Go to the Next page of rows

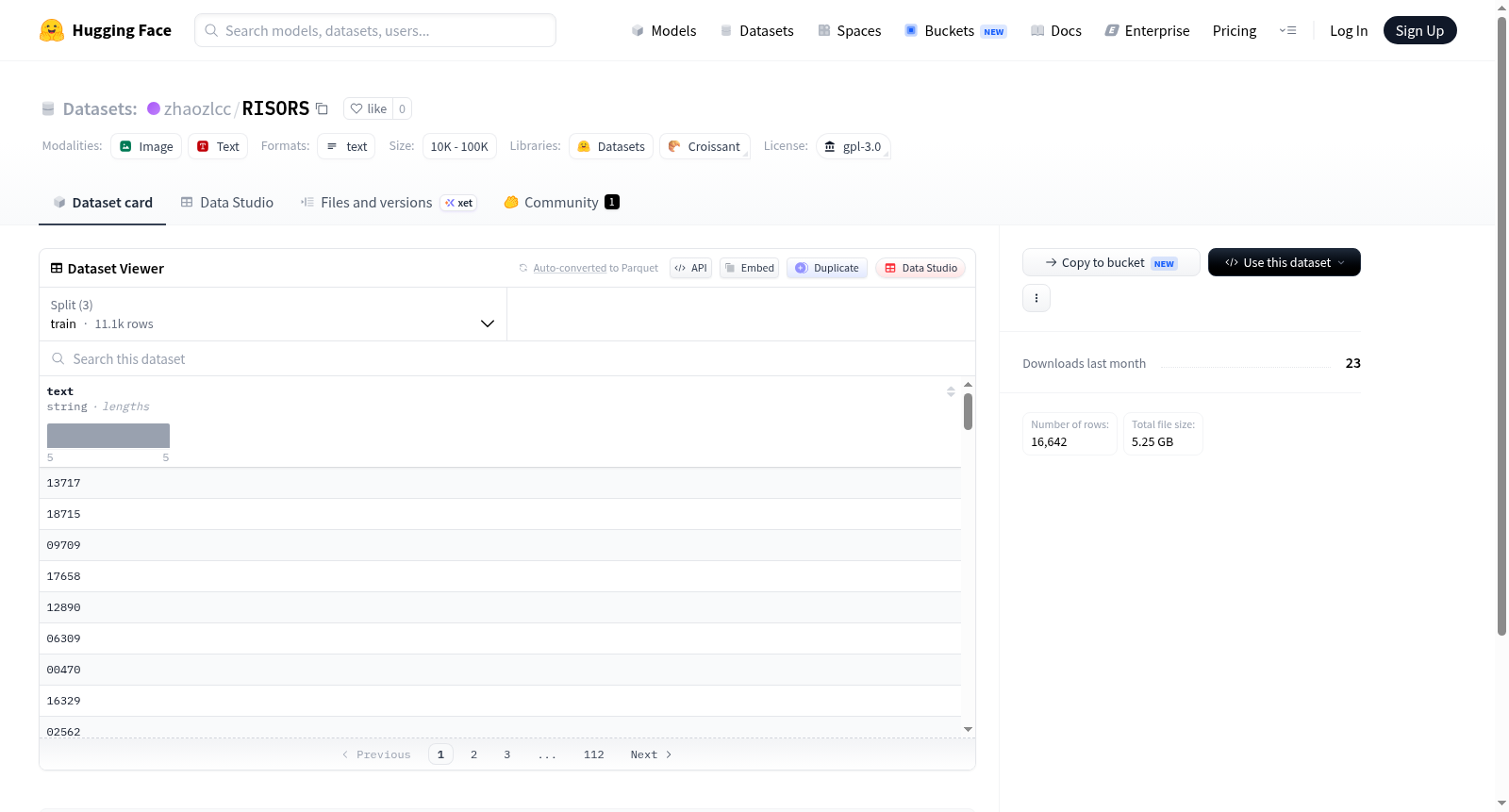651,754
